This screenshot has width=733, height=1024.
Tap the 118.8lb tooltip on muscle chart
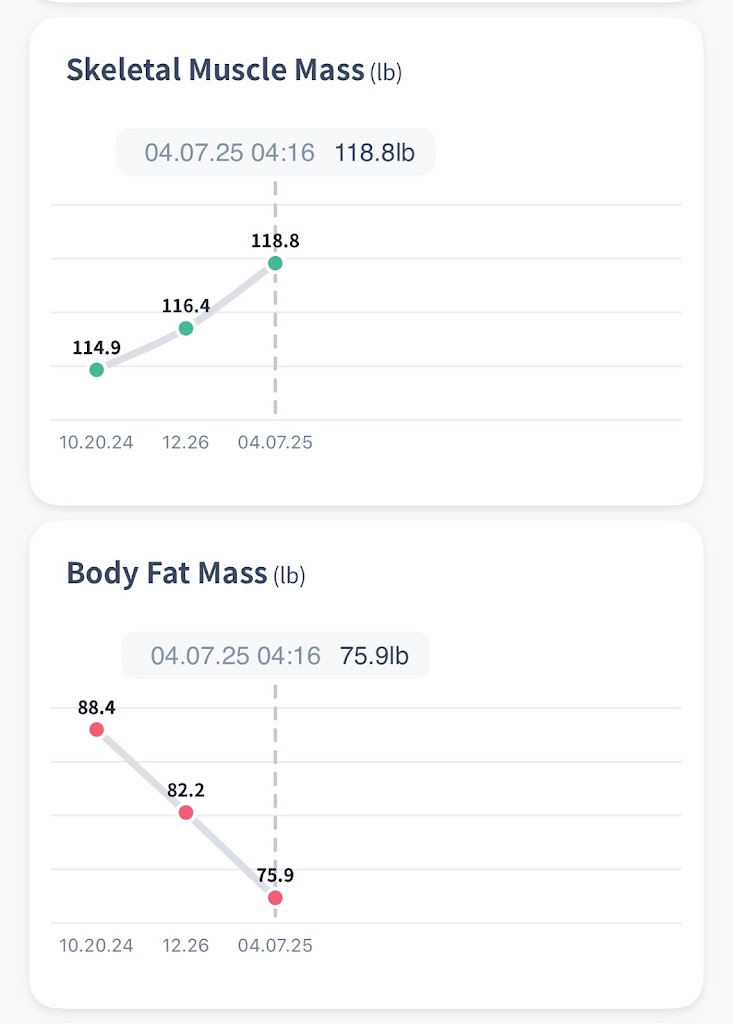pos(276,153)
